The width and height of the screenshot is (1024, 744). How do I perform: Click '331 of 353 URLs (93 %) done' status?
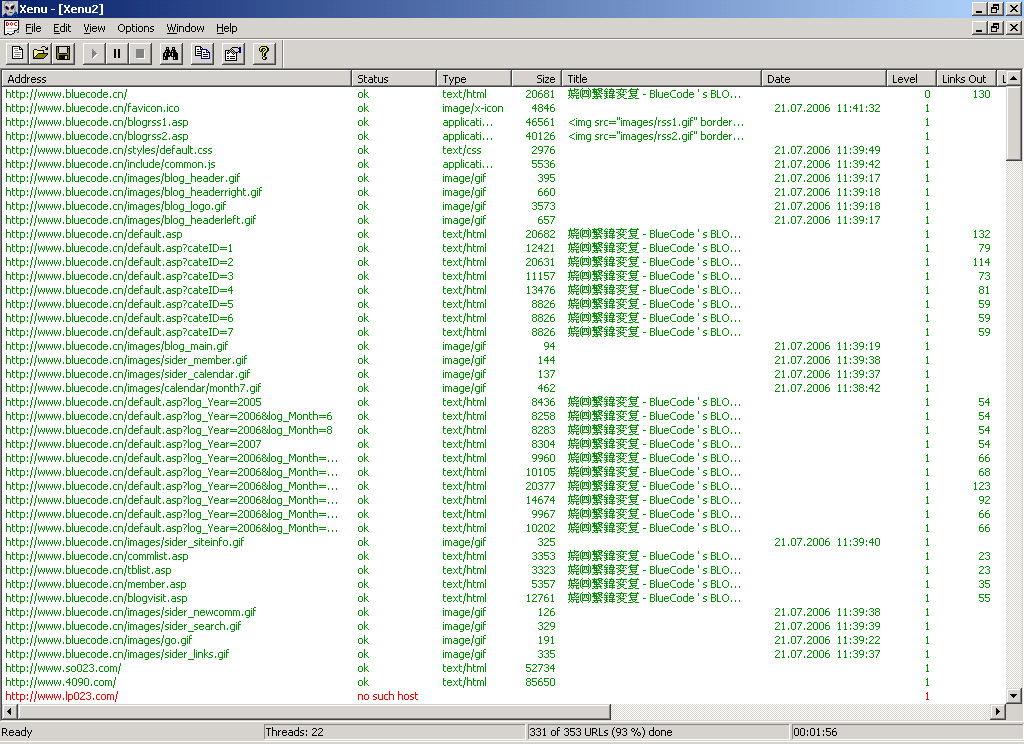601,732
